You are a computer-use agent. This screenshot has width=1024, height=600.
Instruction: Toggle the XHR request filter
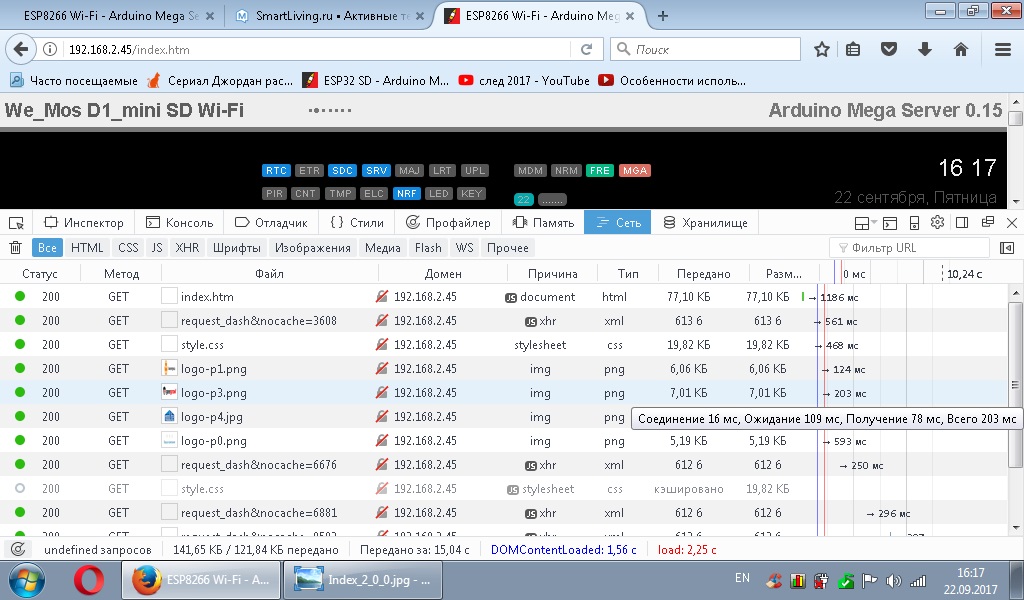pos(187,248)
